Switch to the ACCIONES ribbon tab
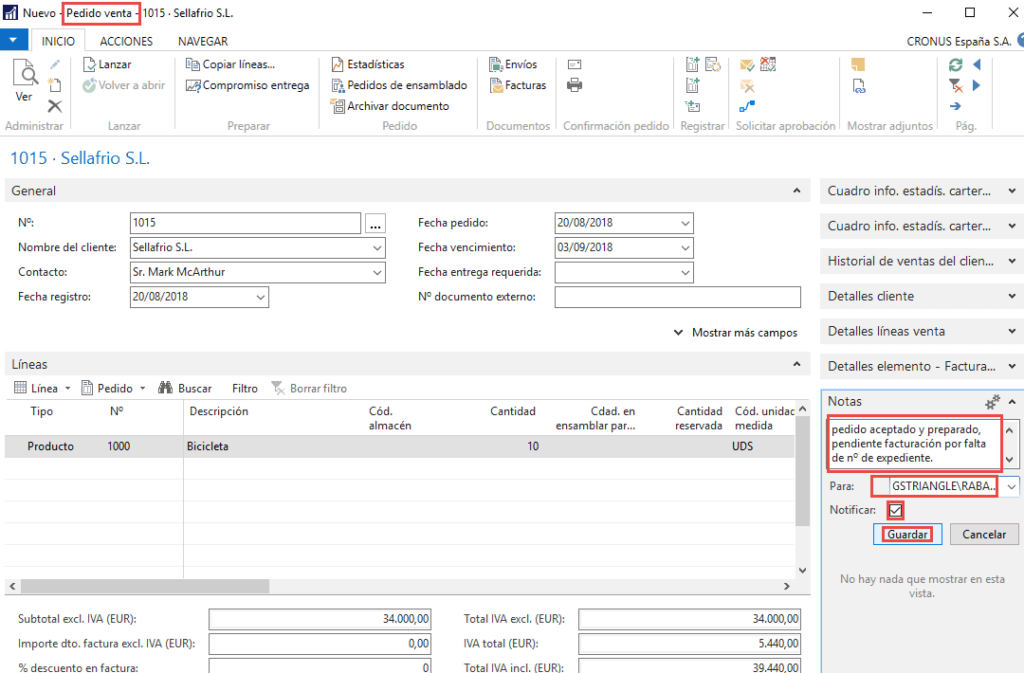This screenshot has height=673, width=1024. pos(125,41)
